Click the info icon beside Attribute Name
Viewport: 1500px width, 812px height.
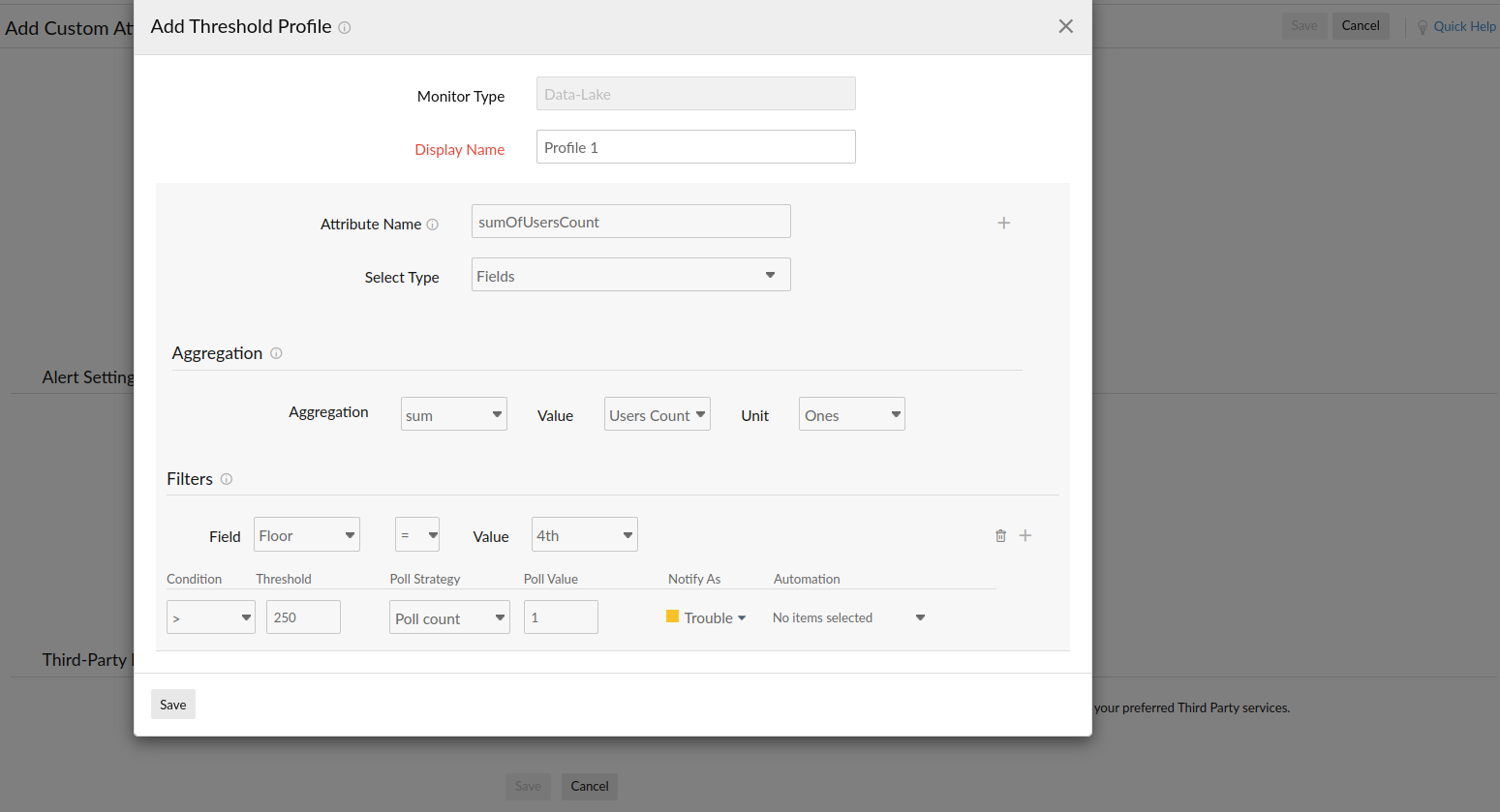pos(434,224)
